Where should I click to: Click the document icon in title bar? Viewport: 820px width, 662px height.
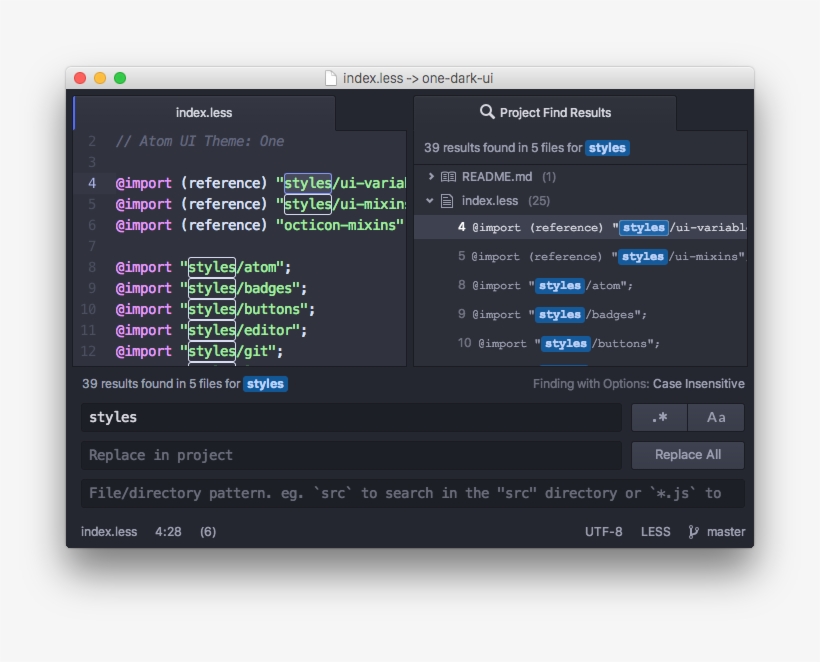coord(331,78)
